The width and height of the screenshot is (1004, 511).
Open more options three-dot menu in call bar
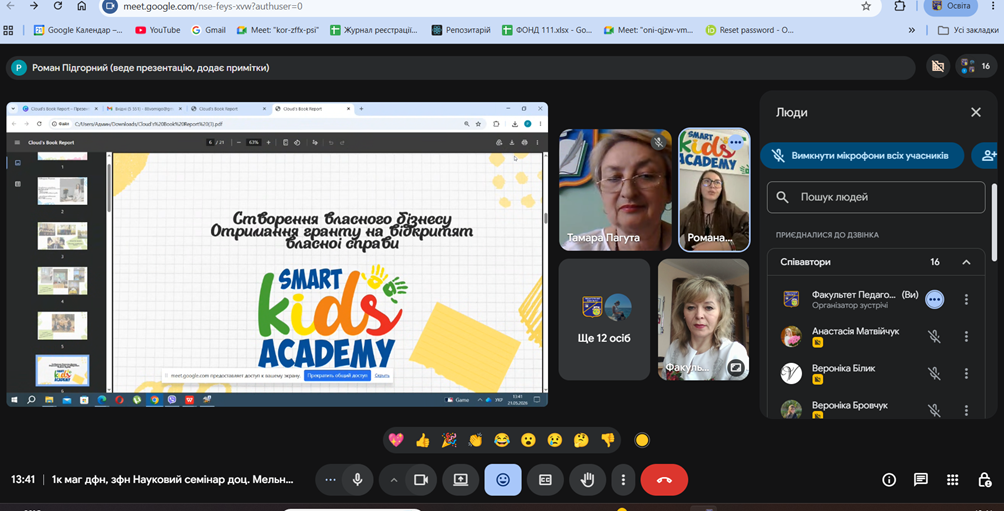(623, 480)
